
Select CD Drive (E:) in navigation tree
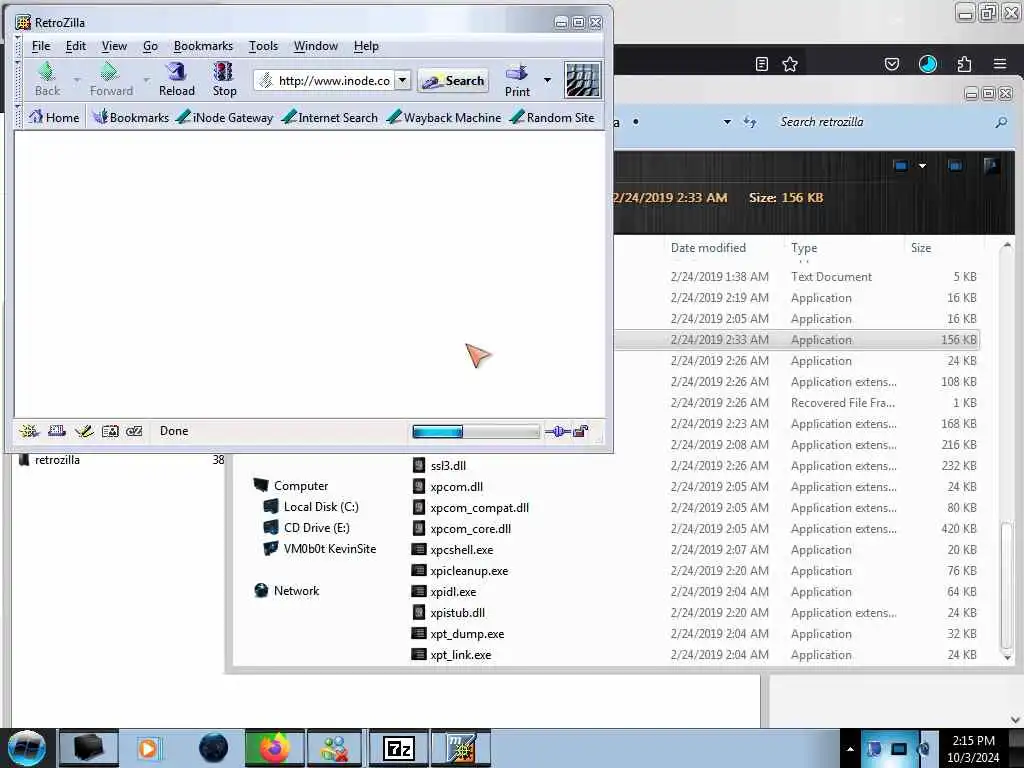[306, 528]
